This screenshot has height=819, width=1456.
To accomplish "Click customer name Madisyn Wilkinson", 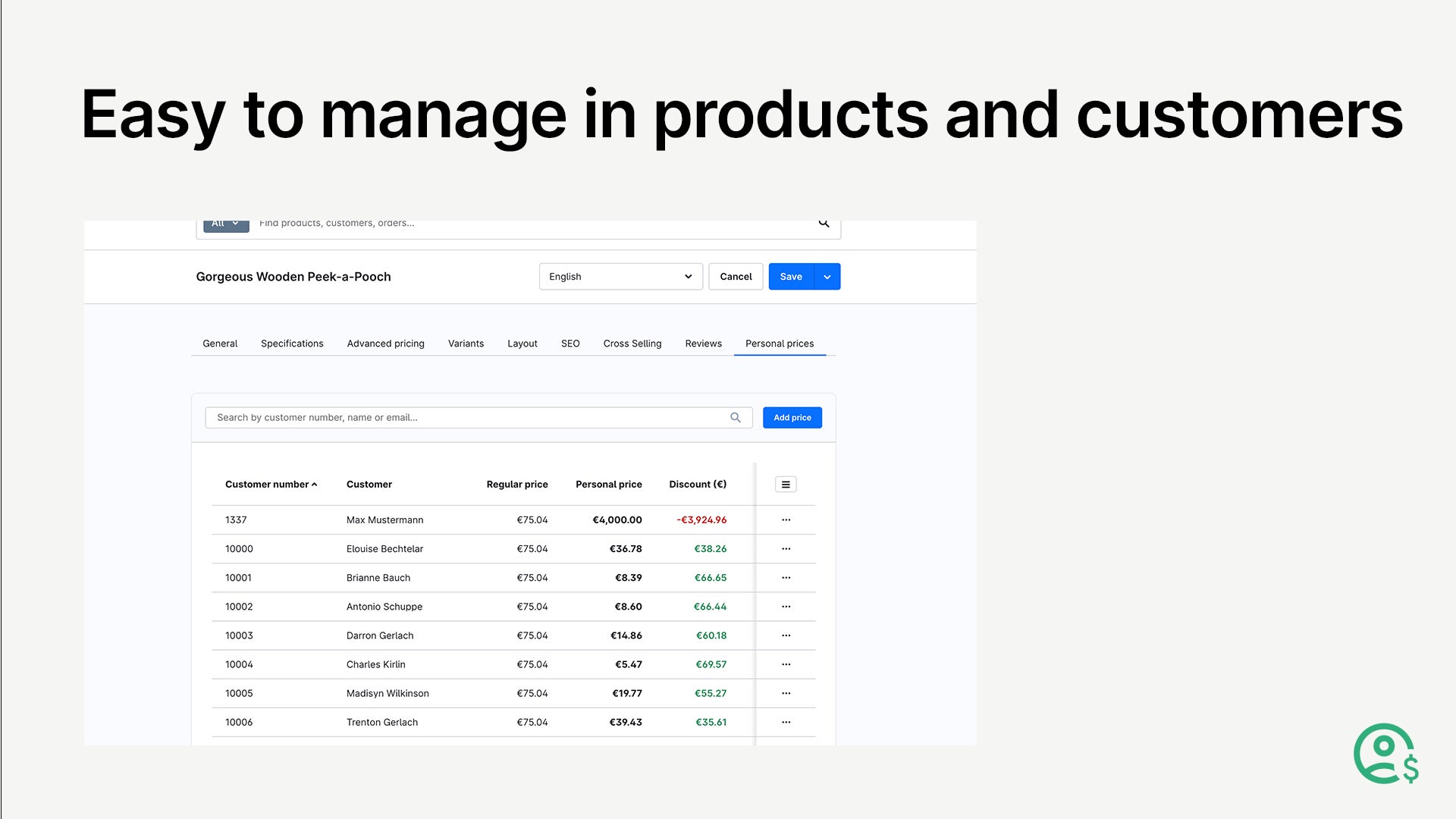I will (x=388, y=693).
